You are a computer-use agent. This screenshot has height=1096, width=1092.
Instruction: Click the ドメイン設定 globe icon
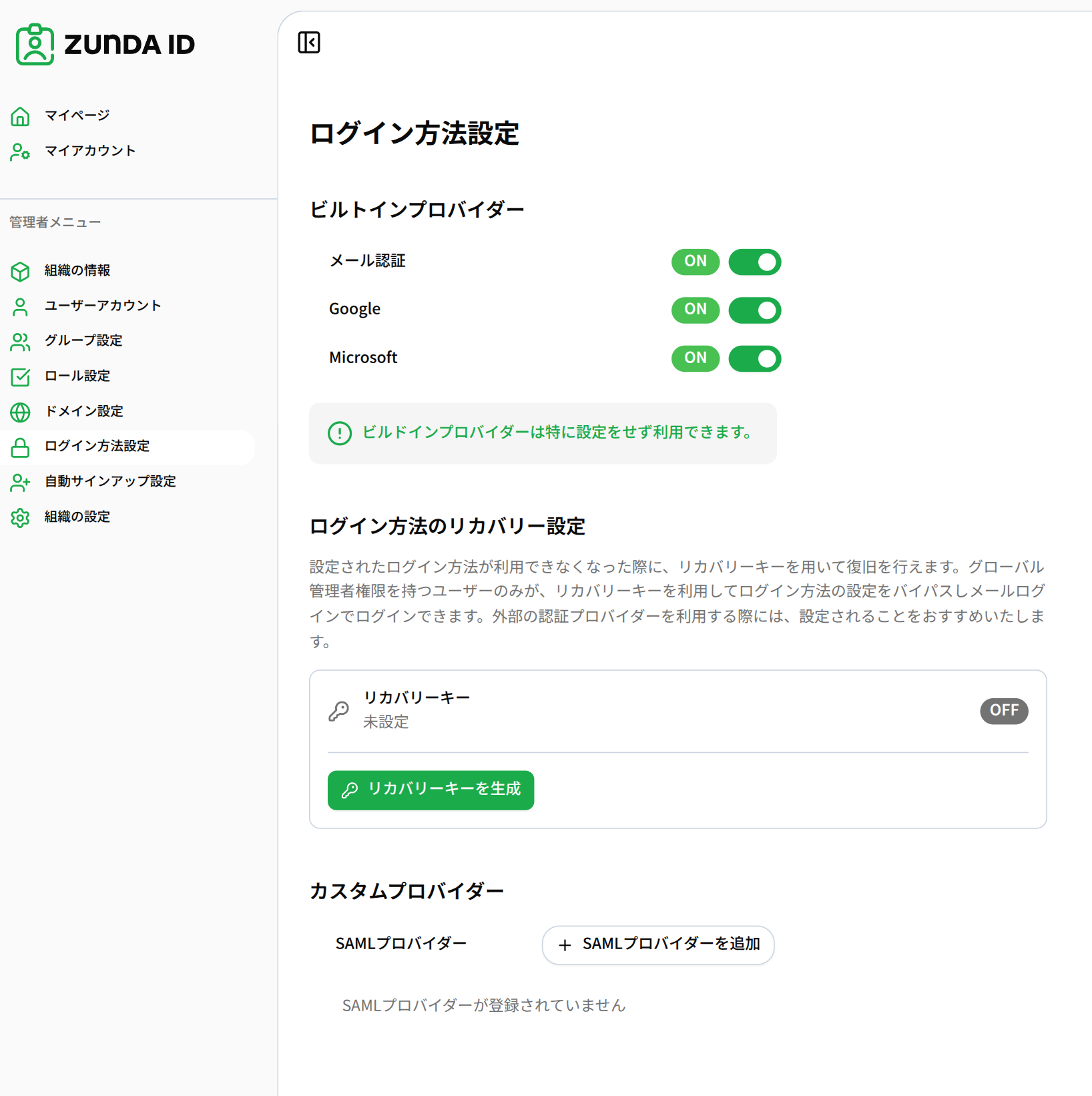(20, 412)
